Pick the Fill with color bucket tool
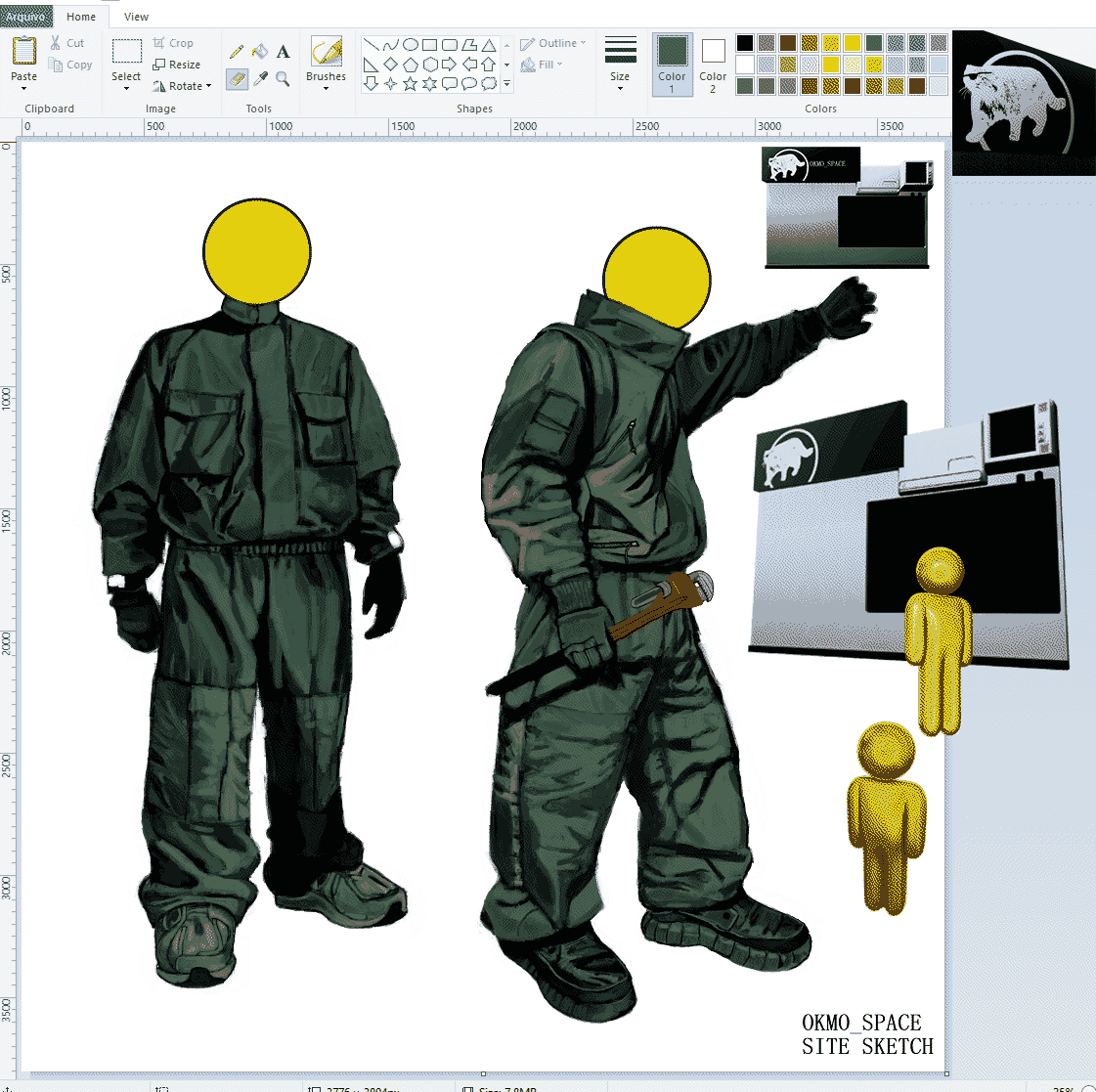 click(x=260, y=51)
